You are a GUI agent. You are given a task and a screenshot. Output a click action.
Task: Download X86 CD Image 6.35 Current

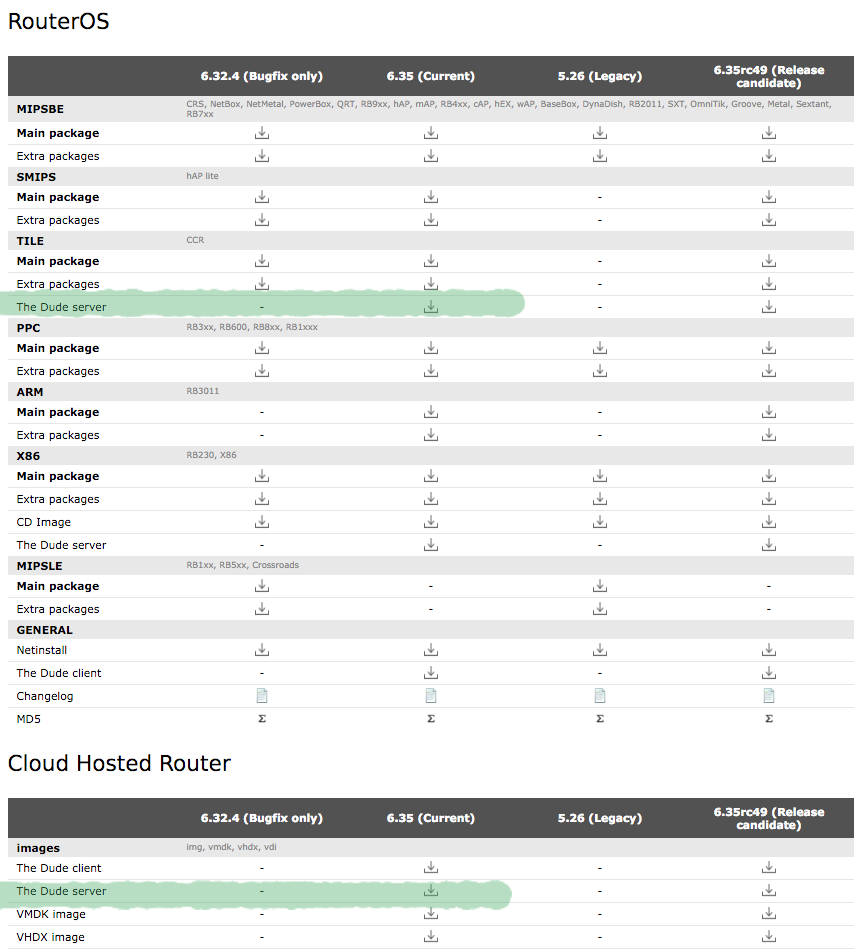(x=431, y=522)
